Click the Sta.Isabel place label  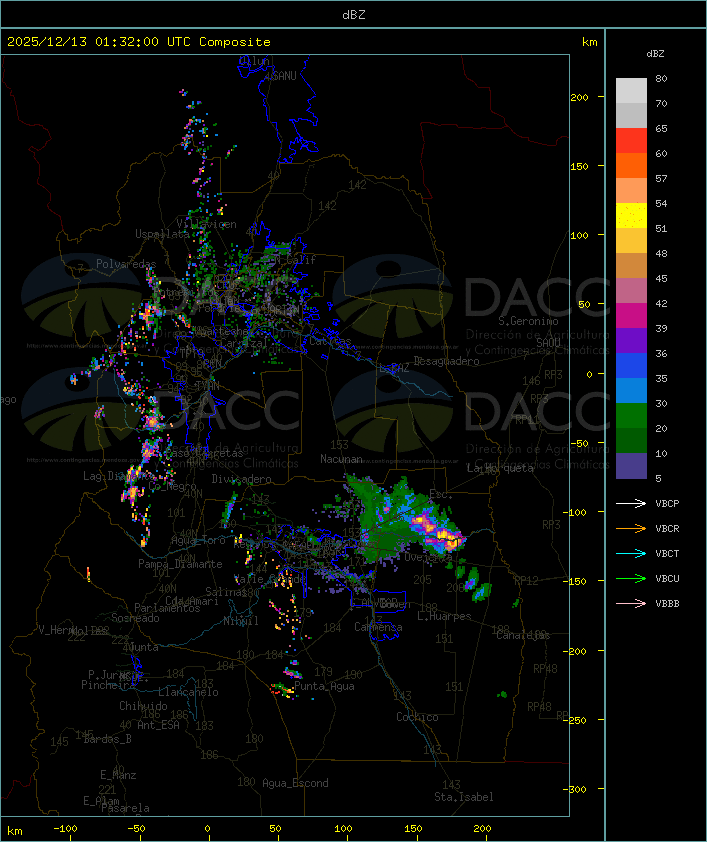tap(464, 797)
